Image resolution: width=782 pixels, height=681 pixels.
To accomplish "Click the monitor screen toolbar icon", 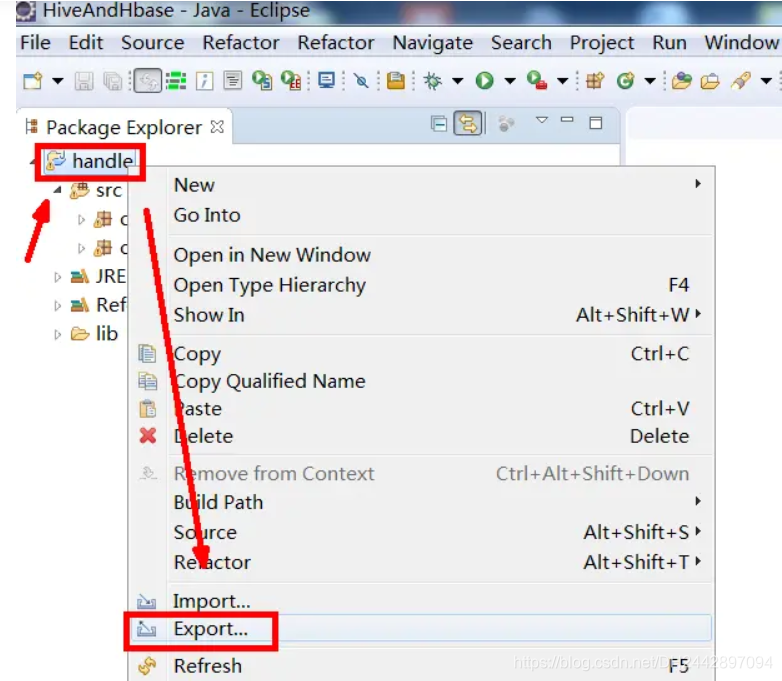I will click(326, 80).
